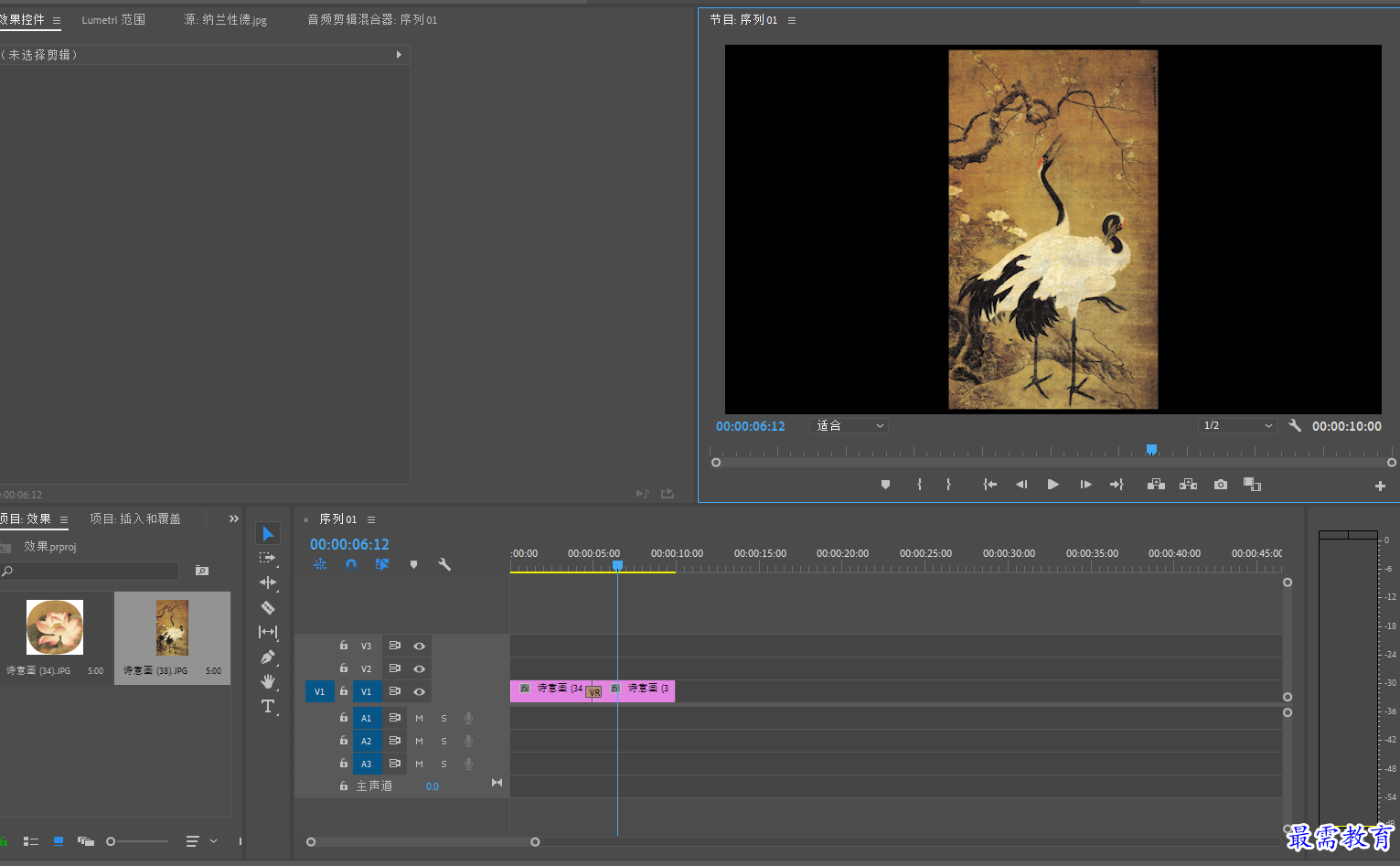Step forward one frame in Program monitor
The height and width of the screenshot is (866, 1400).
click(x=1085, y=485)
